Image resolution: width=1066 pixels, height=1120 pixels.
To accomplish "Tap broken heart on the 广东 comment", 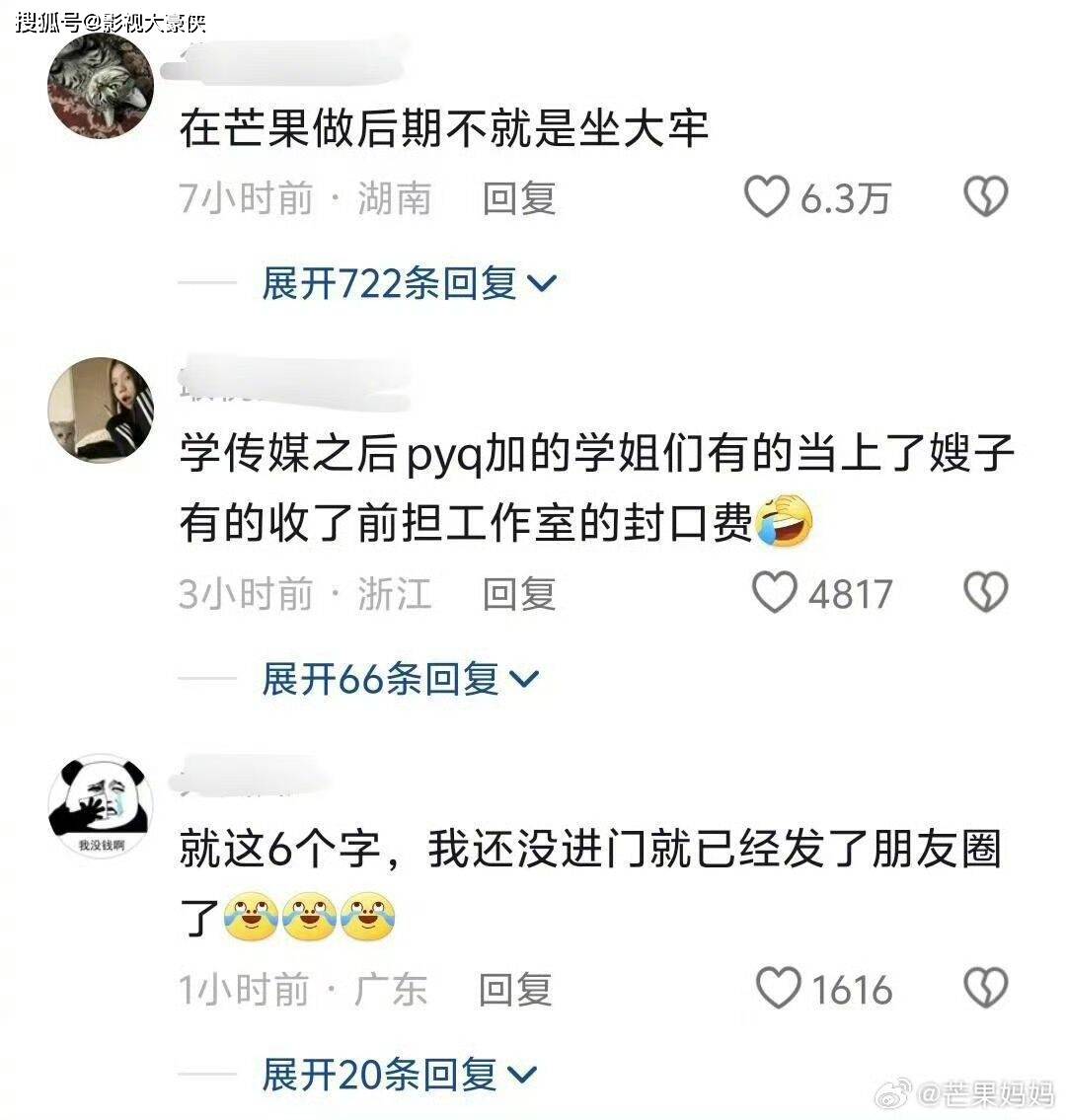I will 986,988.
